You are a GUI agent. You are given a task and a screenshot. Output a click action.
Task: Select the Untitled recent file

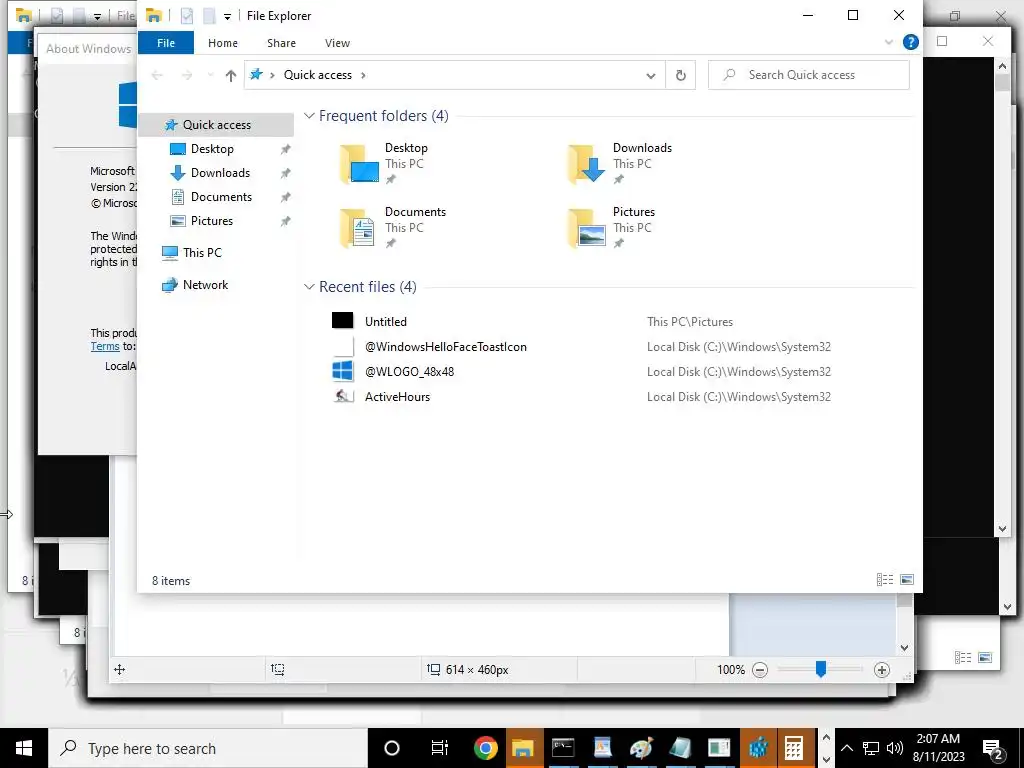[x=386, y=322]
